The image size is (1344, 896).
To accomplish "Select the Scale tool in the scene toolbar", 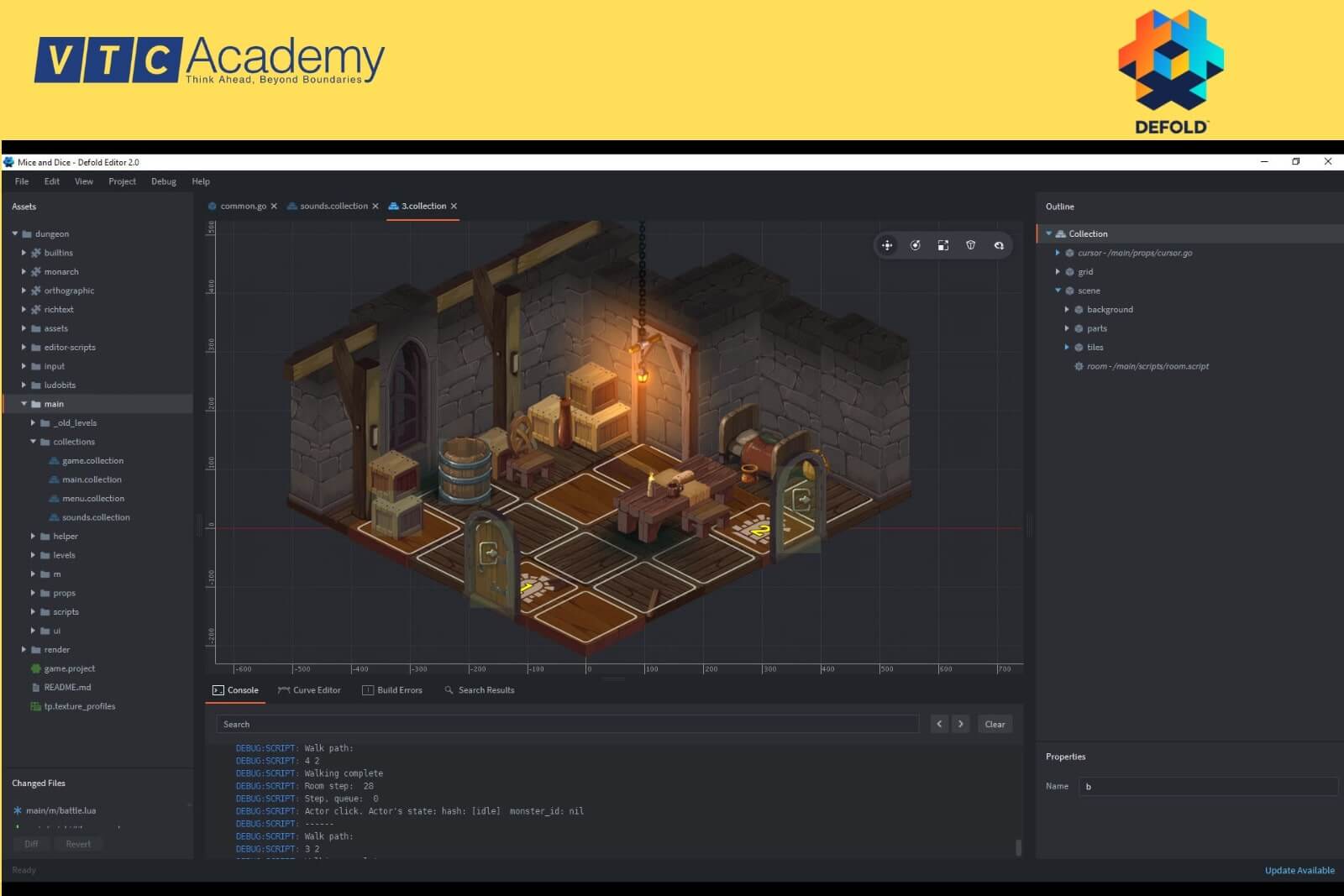I will (942, 245).
